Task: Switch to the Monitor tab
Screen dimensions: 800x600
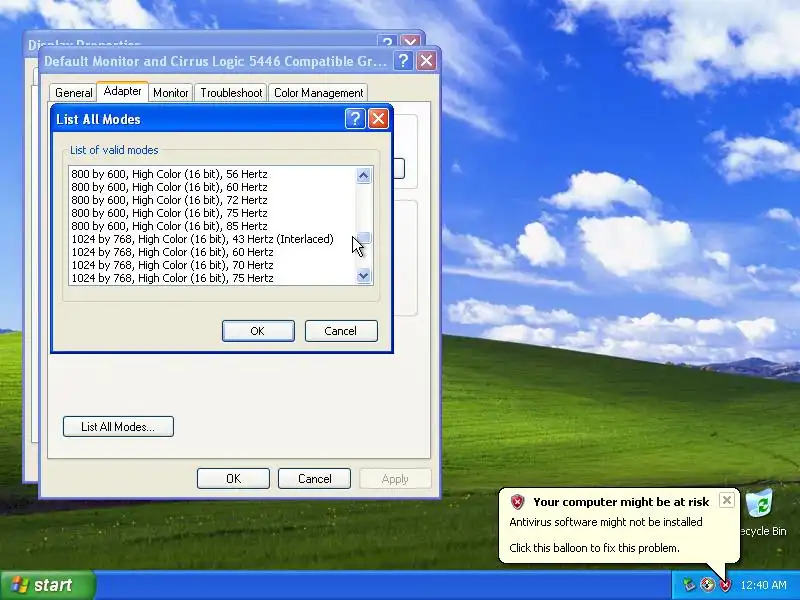Action: click(170, 93)
